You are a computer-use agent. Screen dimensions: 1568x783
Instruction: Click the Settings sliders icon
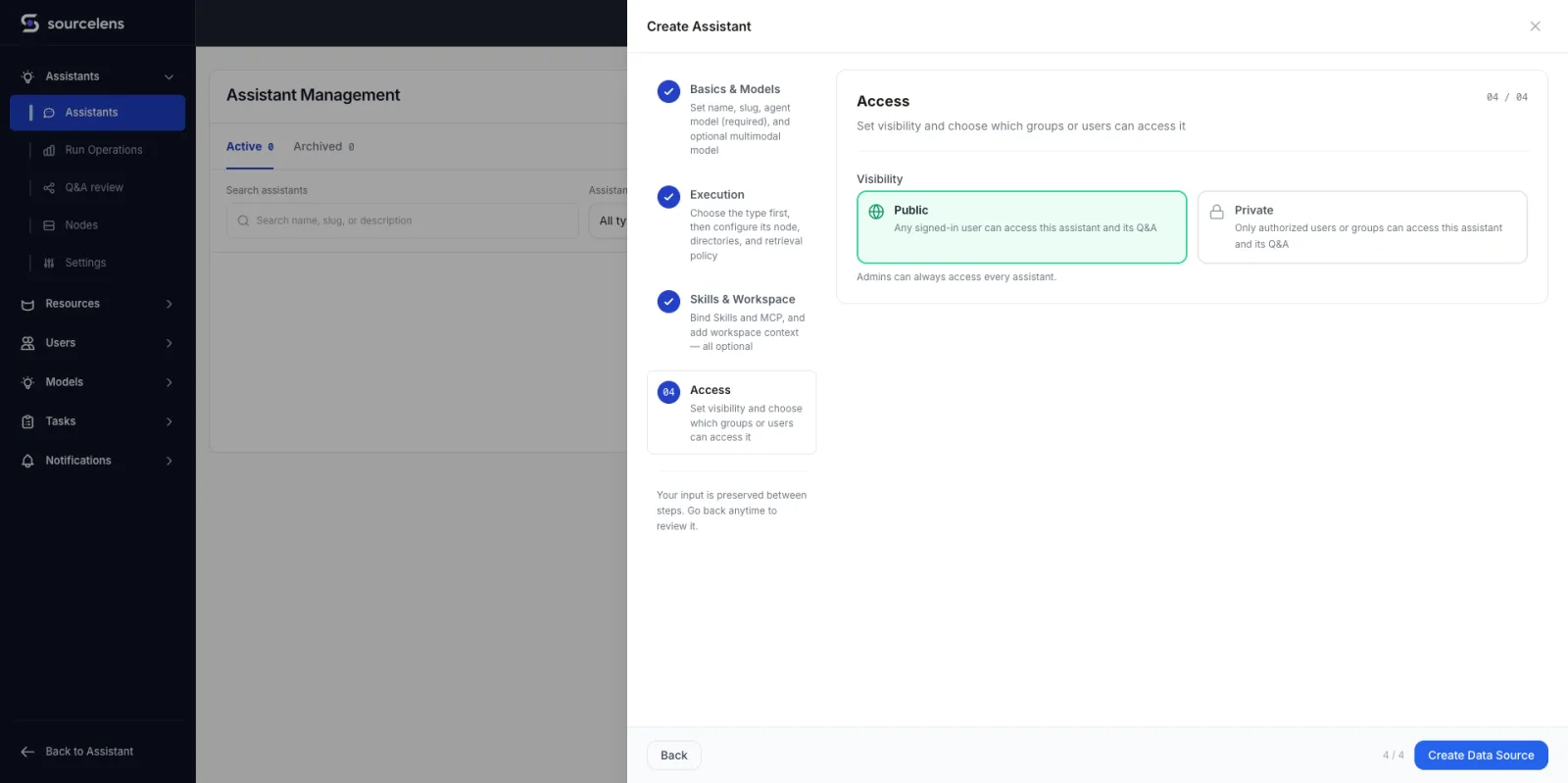tap(49, 263)
